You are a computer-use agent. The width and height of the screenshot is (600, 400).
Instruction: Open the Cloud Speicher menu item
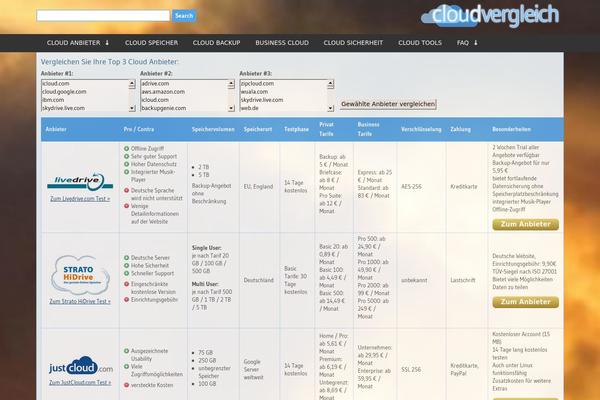pyautogui.click(x=152, y=43)
